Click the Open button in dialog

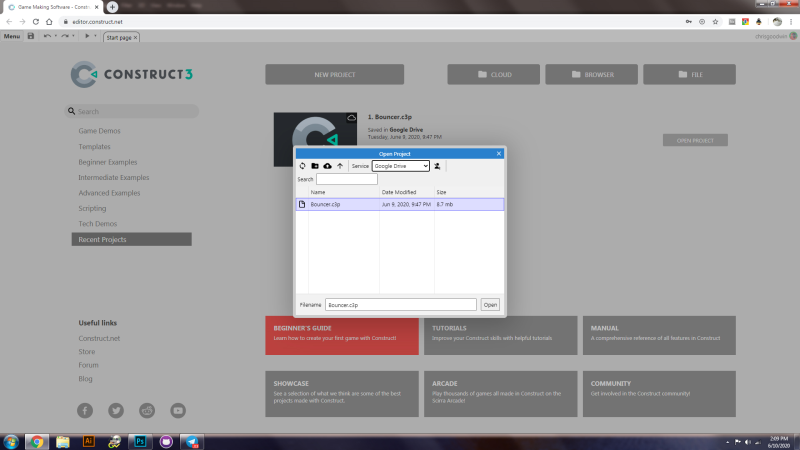pyautogui.click(x=490, y=305)
